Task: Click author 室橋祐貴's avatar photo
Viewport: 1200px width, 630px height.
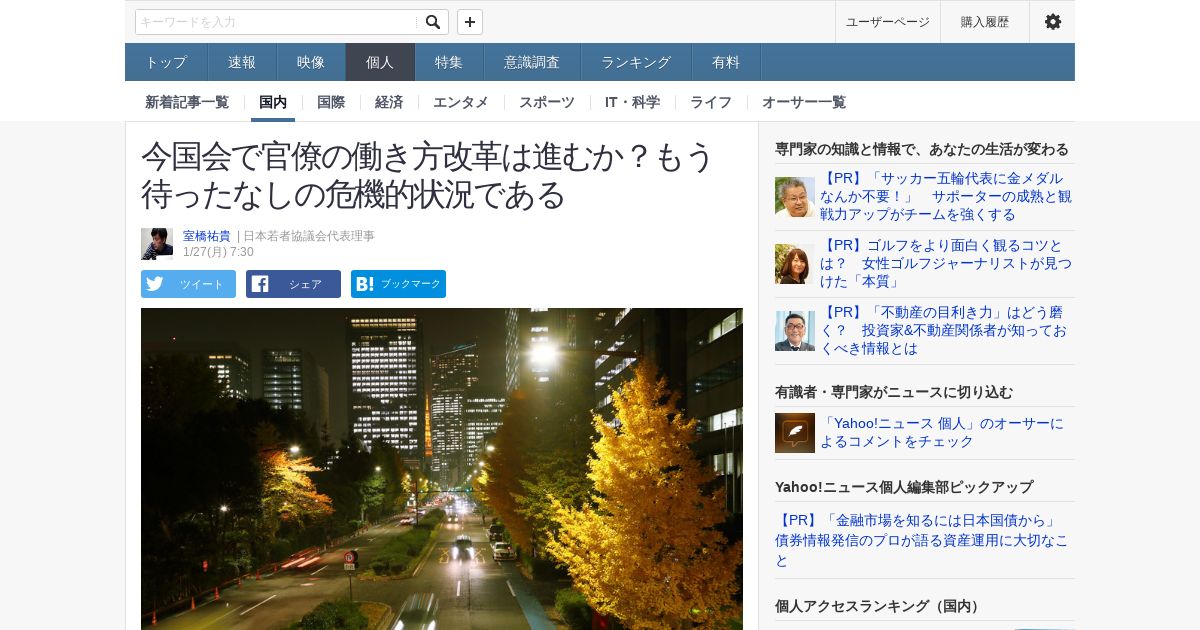Action: tap(157, 244)
